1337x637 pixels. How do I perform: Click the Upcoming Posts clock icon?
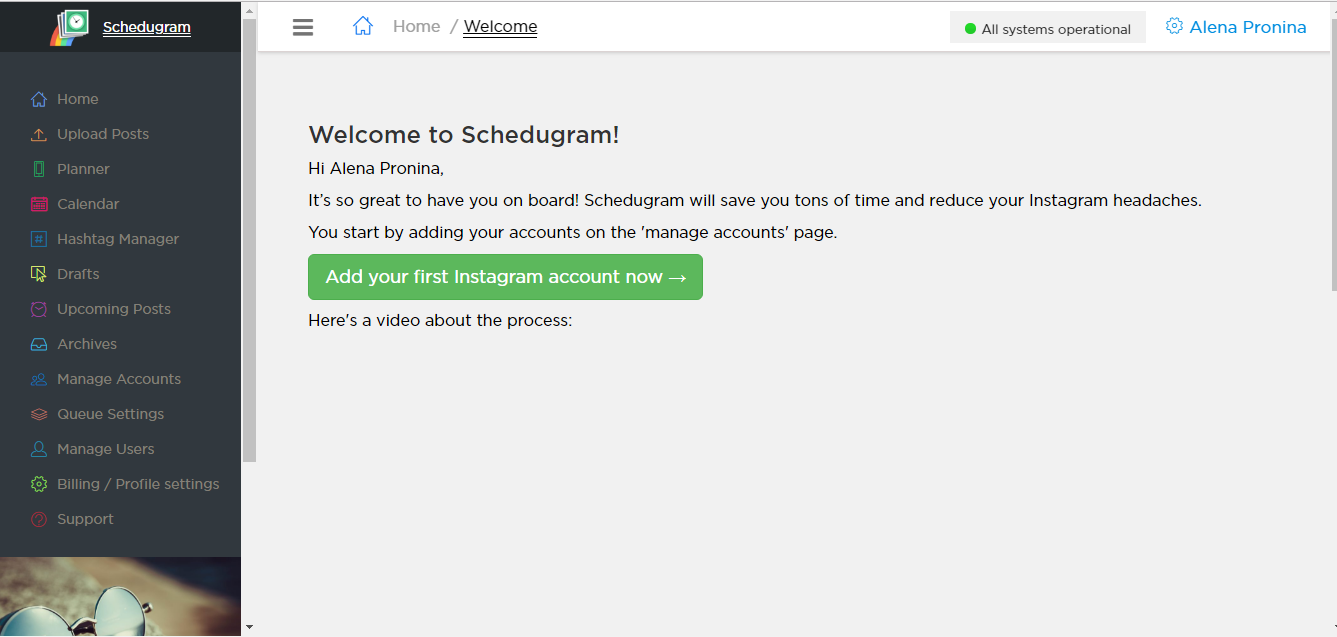pos(39,310)
